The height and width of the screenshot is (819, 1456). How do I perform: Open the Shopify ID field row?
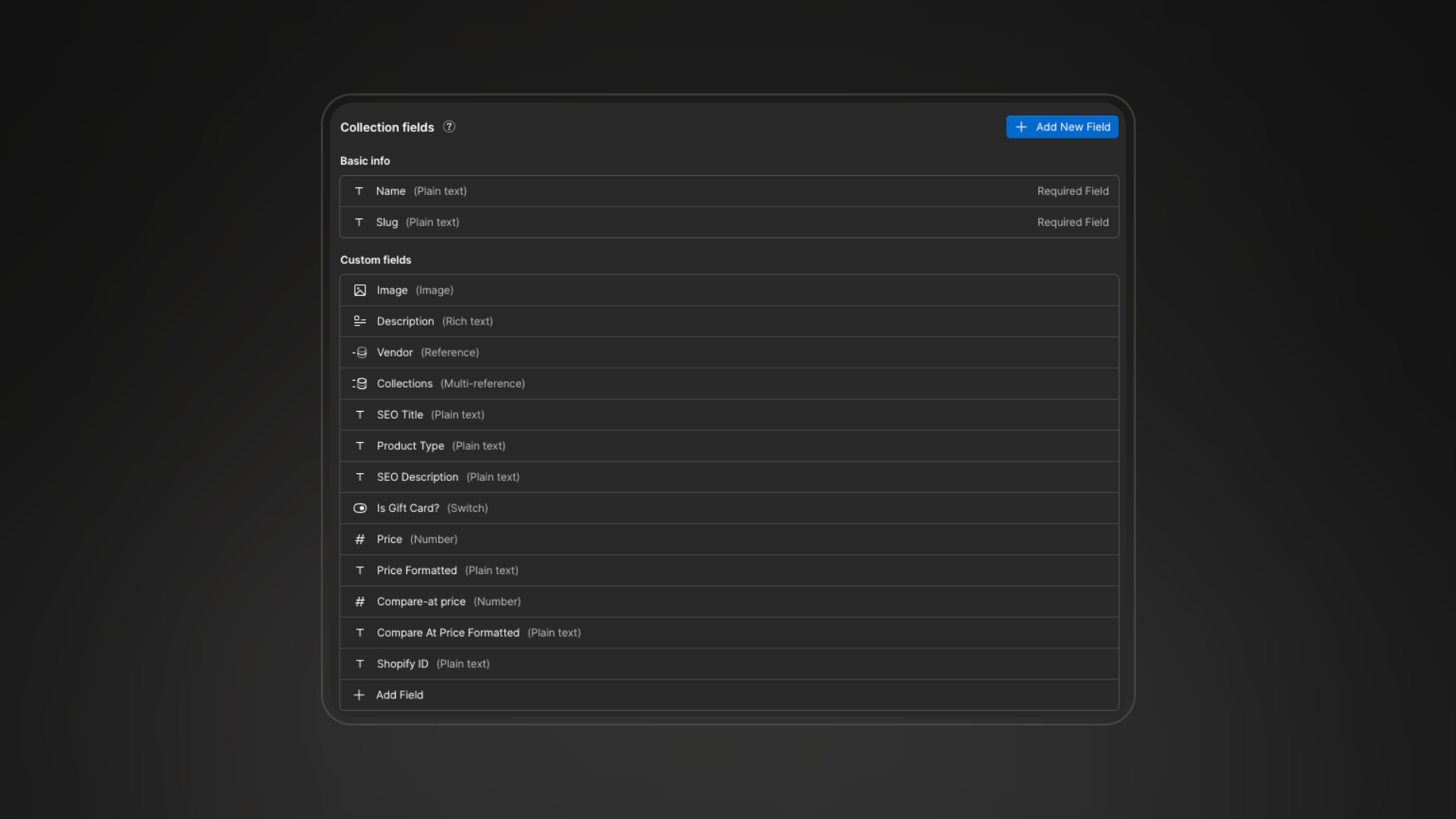tap(730, 664)
